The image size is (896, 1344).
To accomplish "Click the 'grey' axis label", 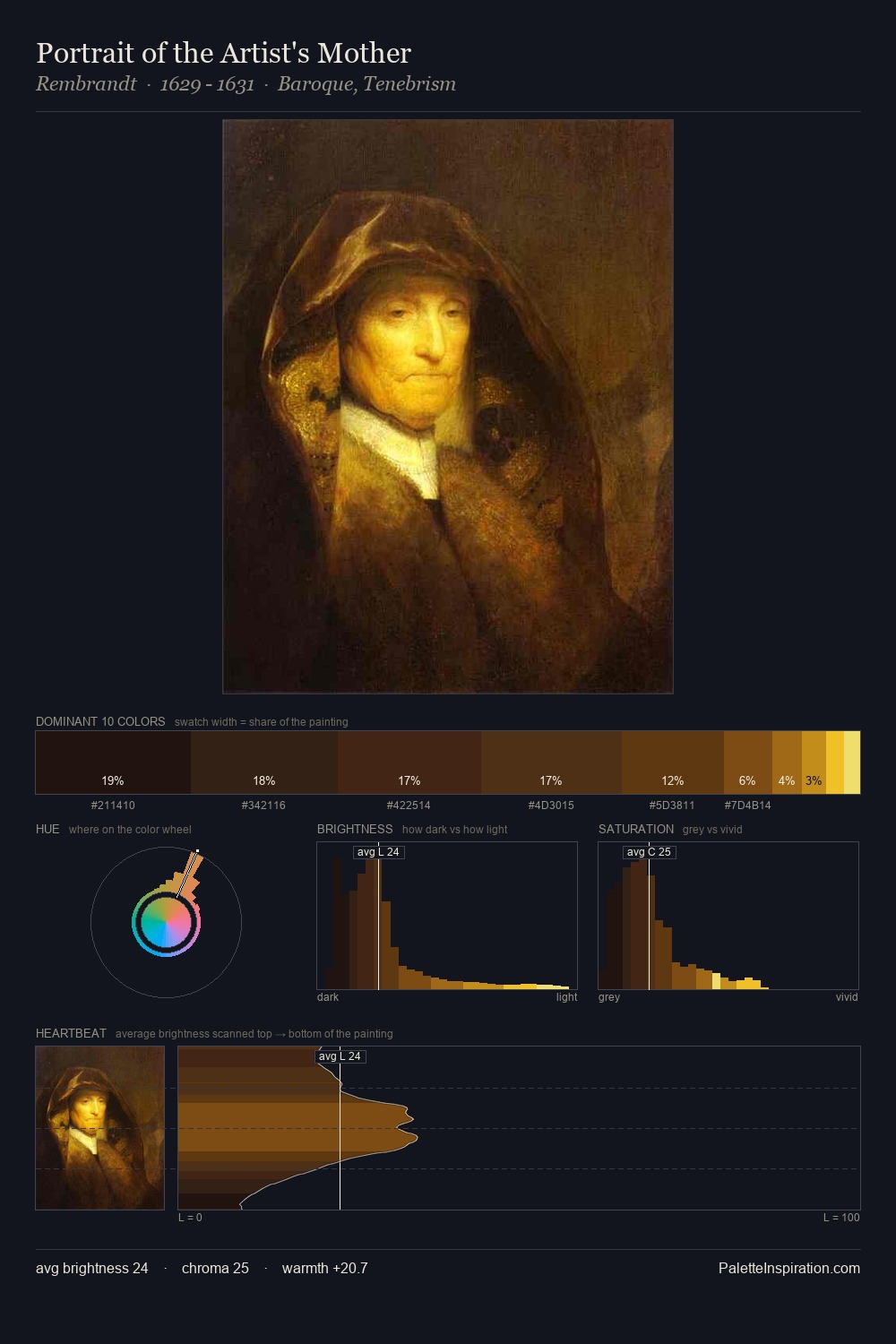I will pos(609,997).
